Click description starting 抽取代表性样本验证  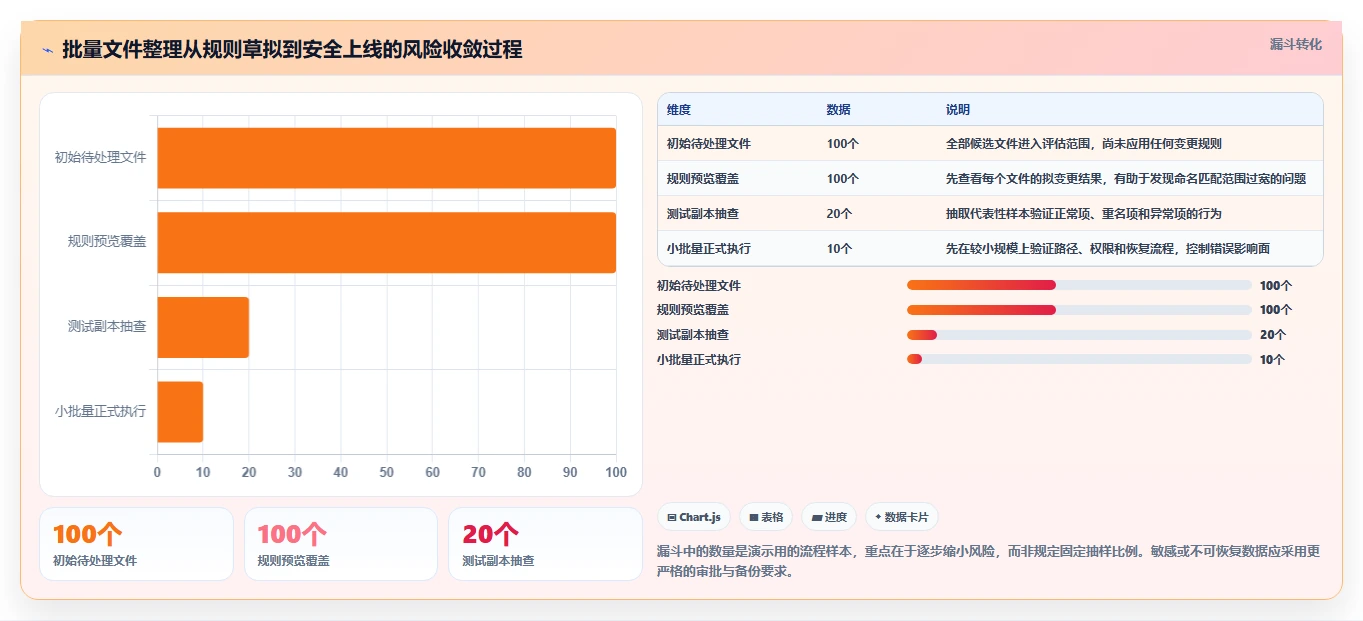pos(1084,214)
